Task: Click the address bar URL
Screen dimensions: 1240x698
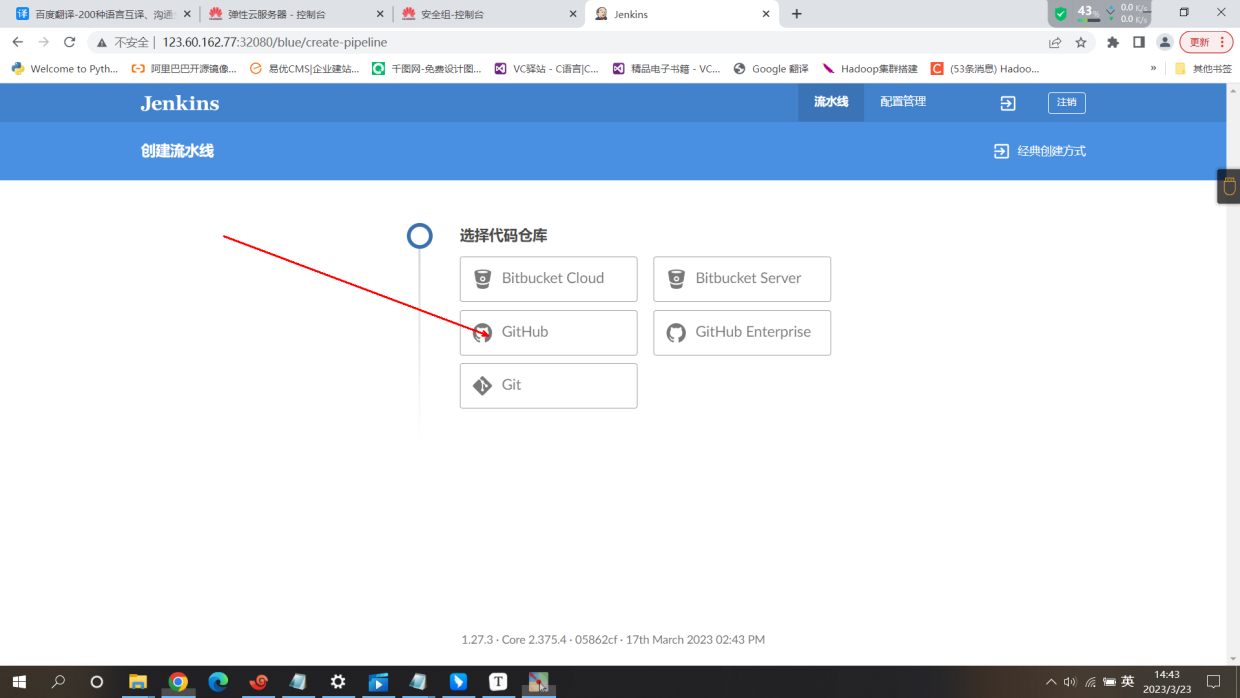Action: 275,43
